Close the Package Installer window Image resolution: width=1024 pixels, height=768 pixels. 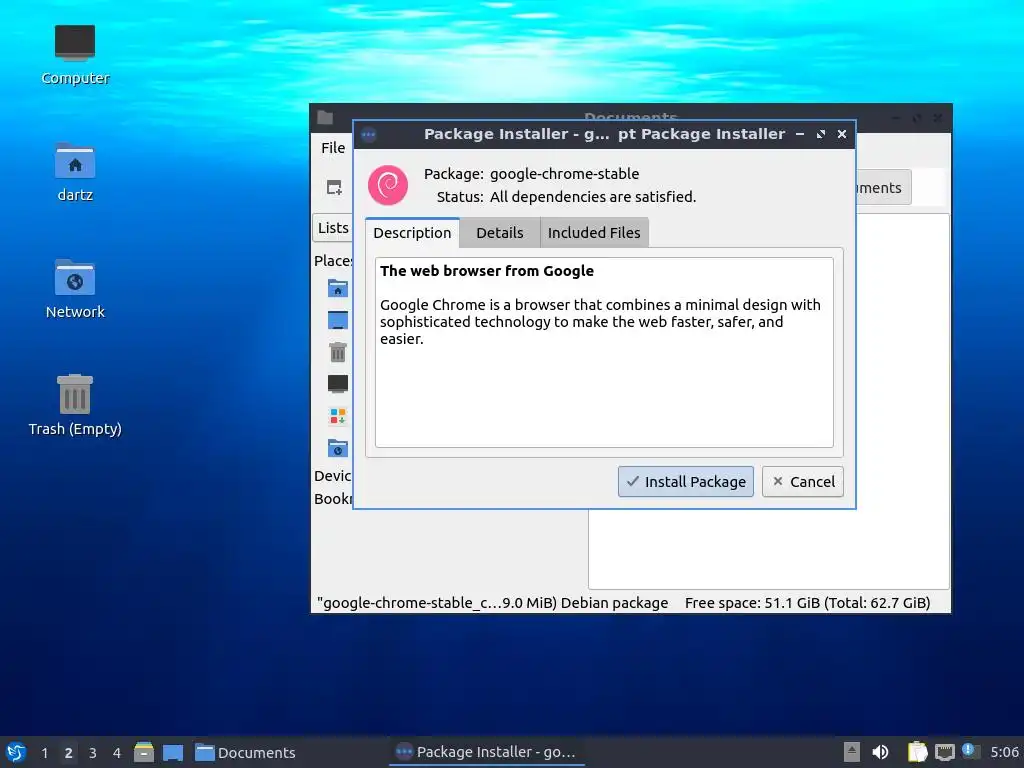pos(842,134)
